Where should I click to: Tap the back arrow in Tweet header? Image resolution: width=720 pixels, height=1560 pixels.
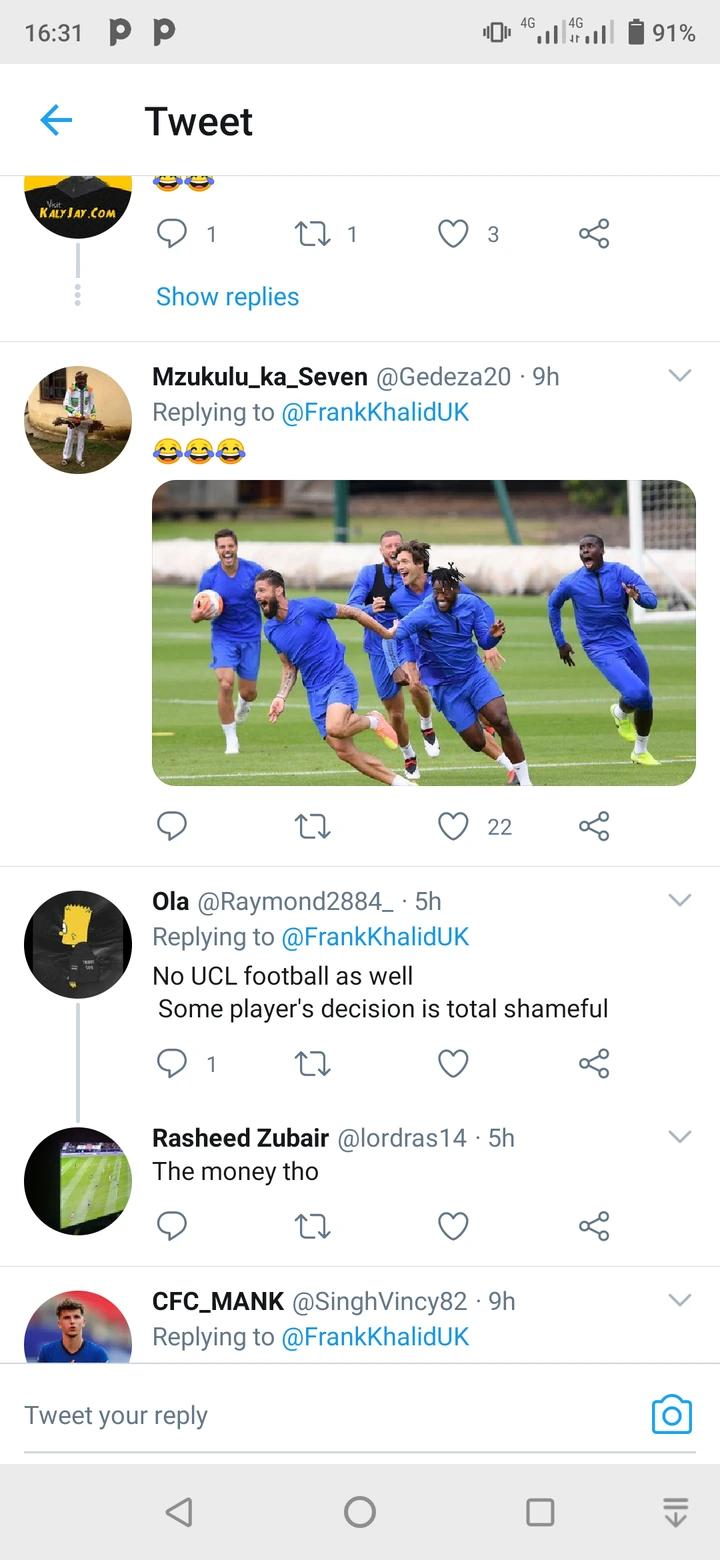point(56,121)
